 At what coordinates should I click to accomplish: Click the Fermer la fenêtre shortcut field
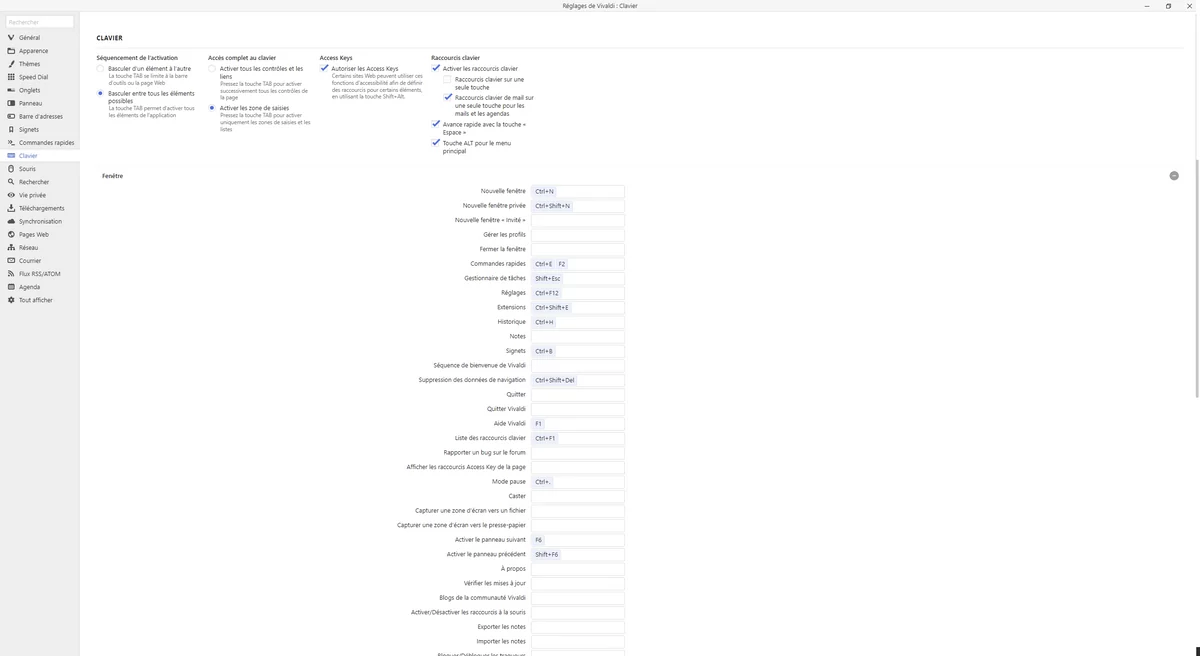coord(578,249)
